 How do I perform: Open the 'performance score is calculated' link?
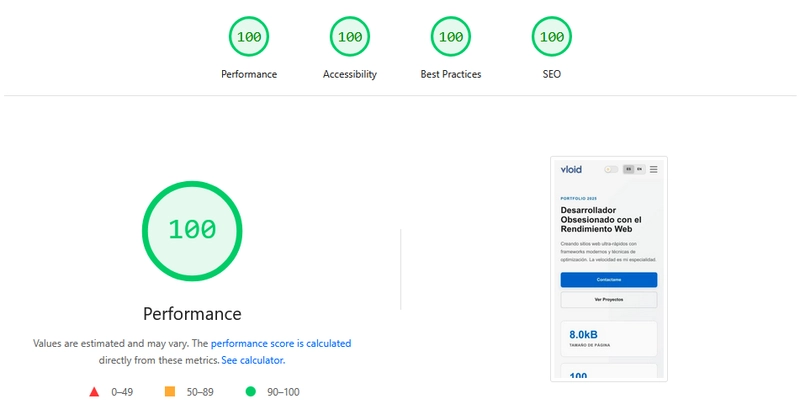[281, 343]
